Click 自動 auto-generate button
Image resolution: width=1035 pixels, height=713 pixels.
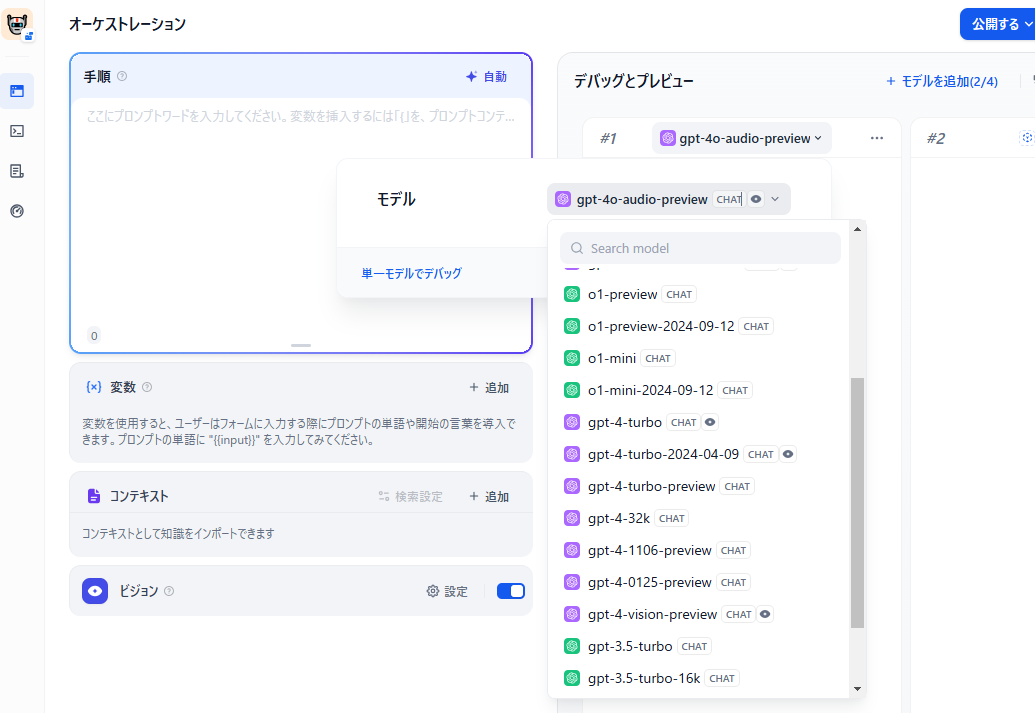click(x=486, y=77)
